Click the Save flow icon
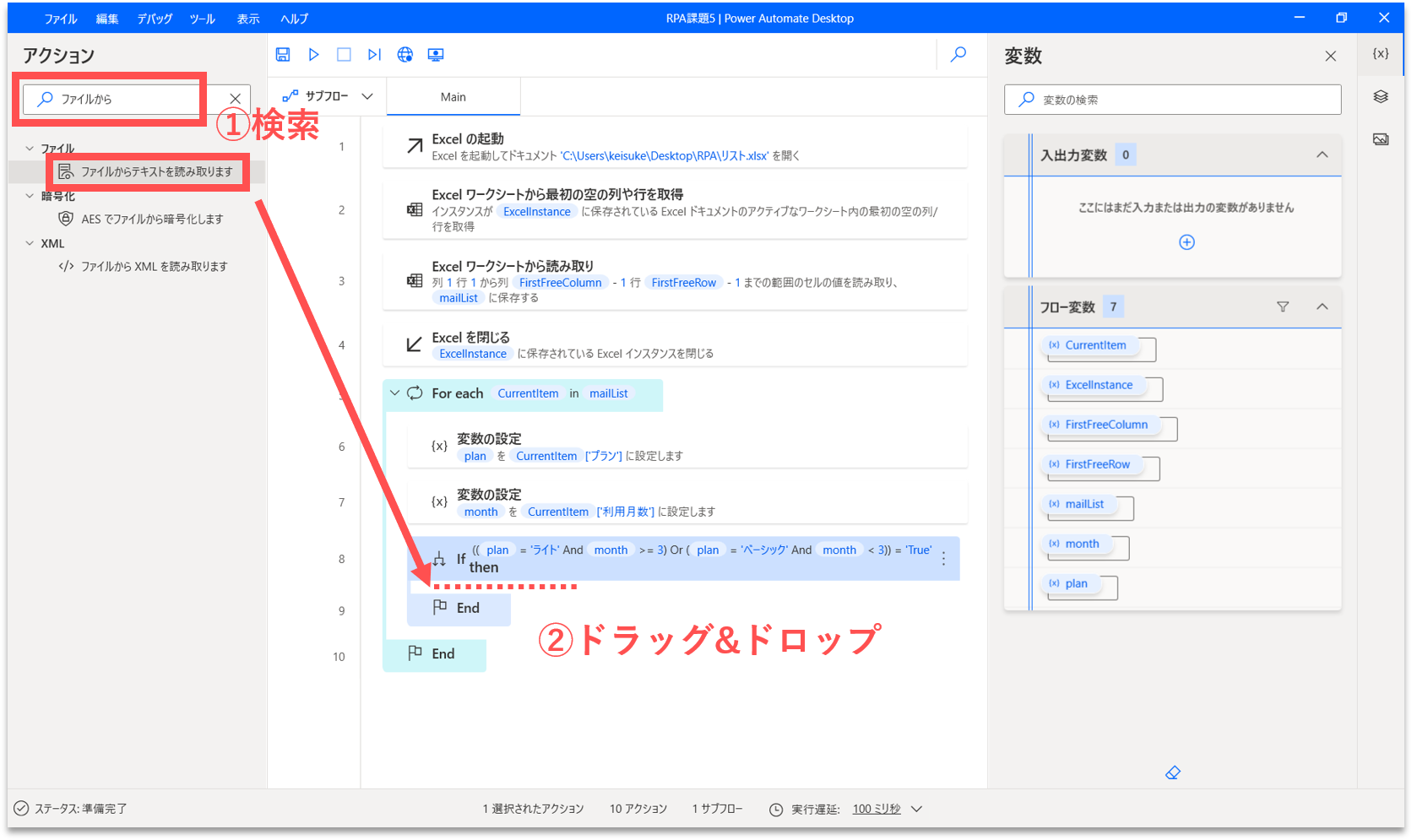1412x840 pixels. pos(283,55)
